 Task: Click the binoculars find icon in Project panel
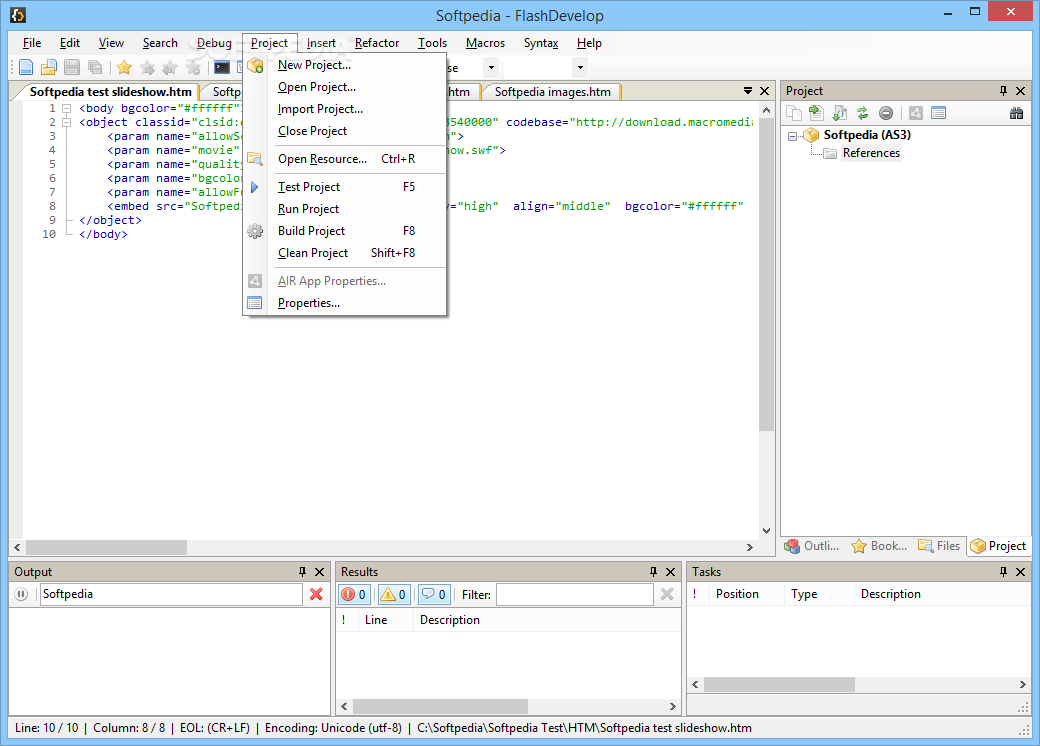point(1016,113)
